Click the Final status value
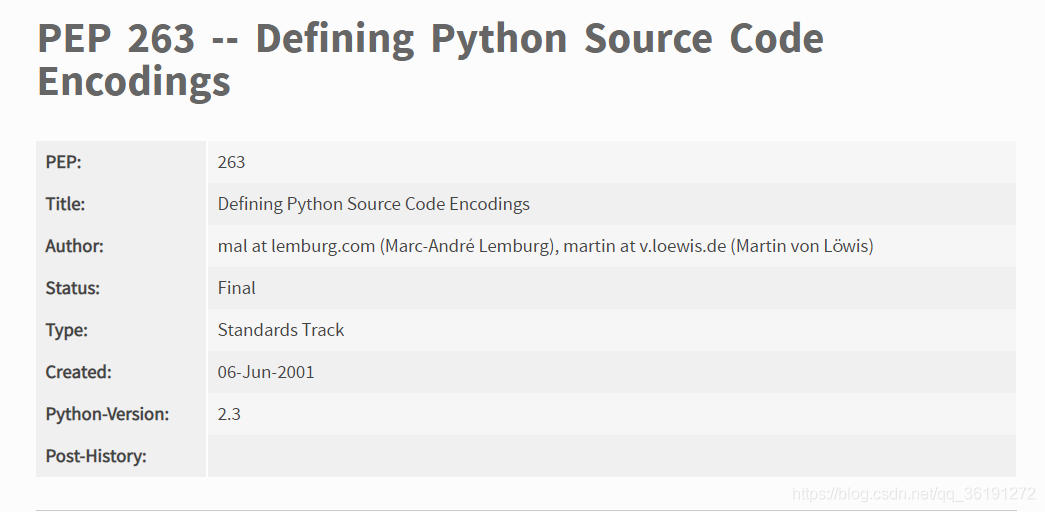 pos(237,288)
